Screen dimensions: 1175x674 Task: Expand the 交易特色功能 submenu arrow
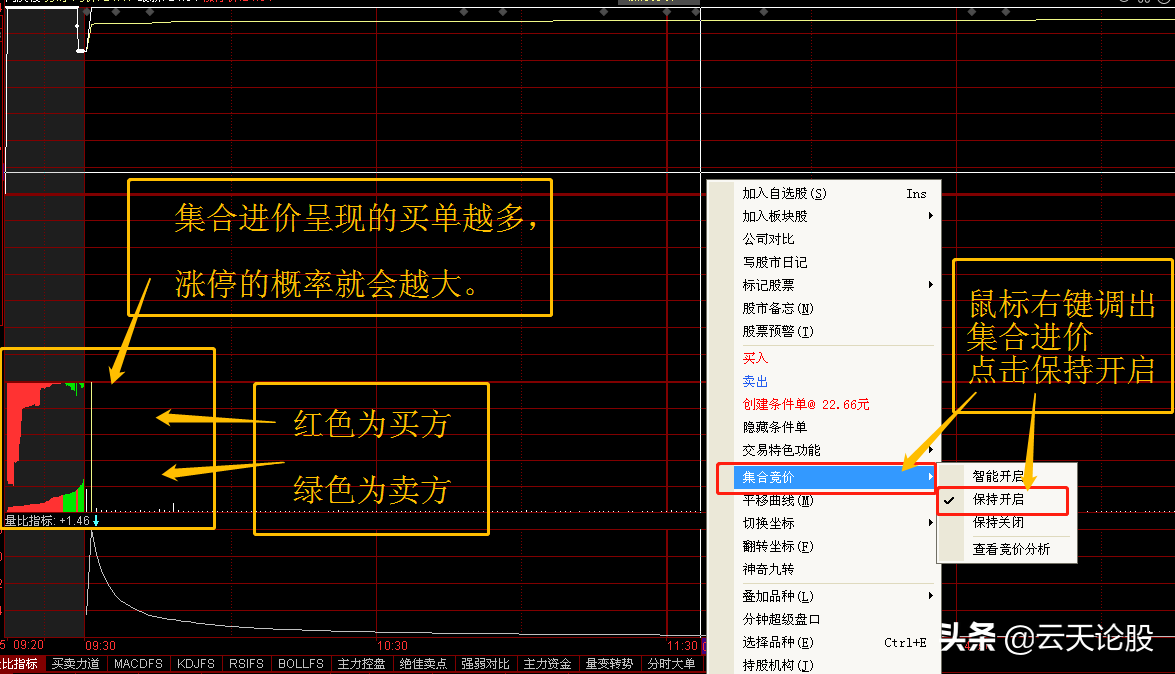(x=931, y=450)
